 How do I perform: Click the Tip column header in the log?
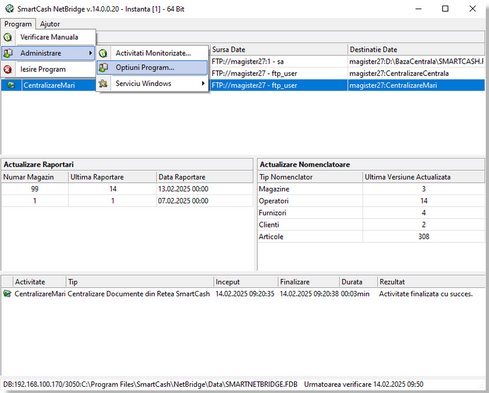click(x=140, y=282)
